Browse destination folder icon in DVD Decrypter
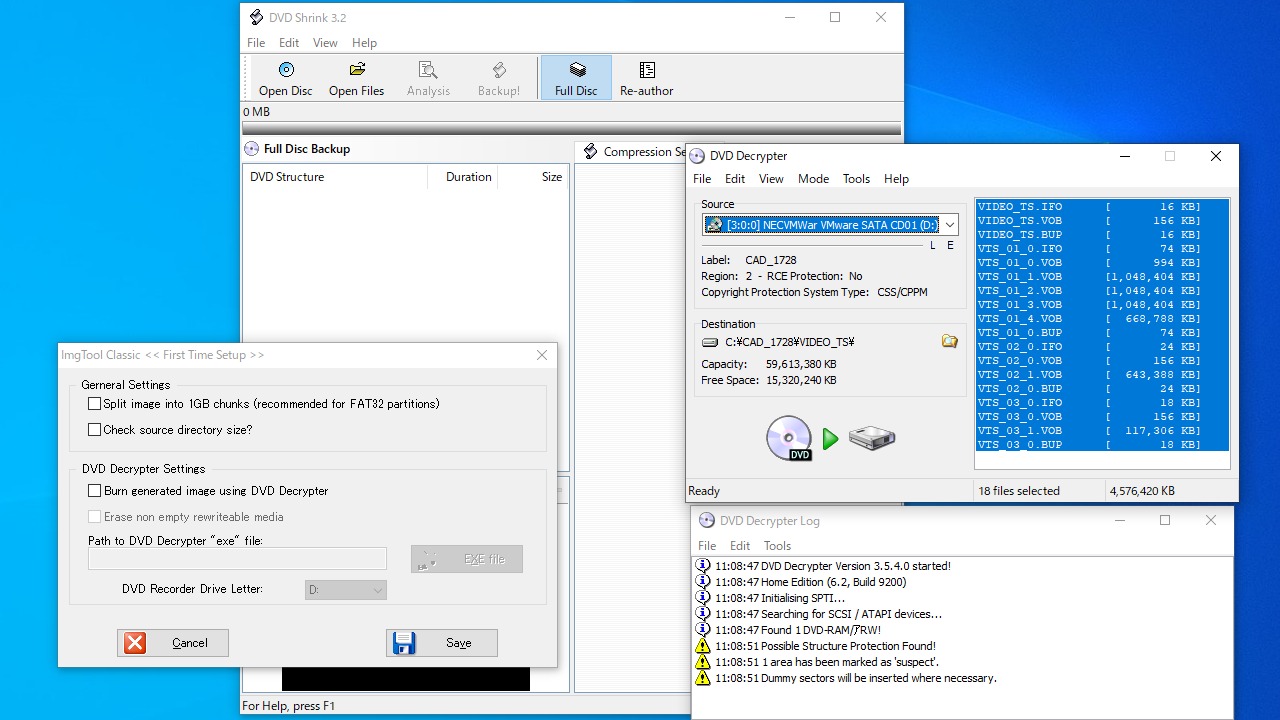The image size is (1280, 720). click(x=949, y=342)
